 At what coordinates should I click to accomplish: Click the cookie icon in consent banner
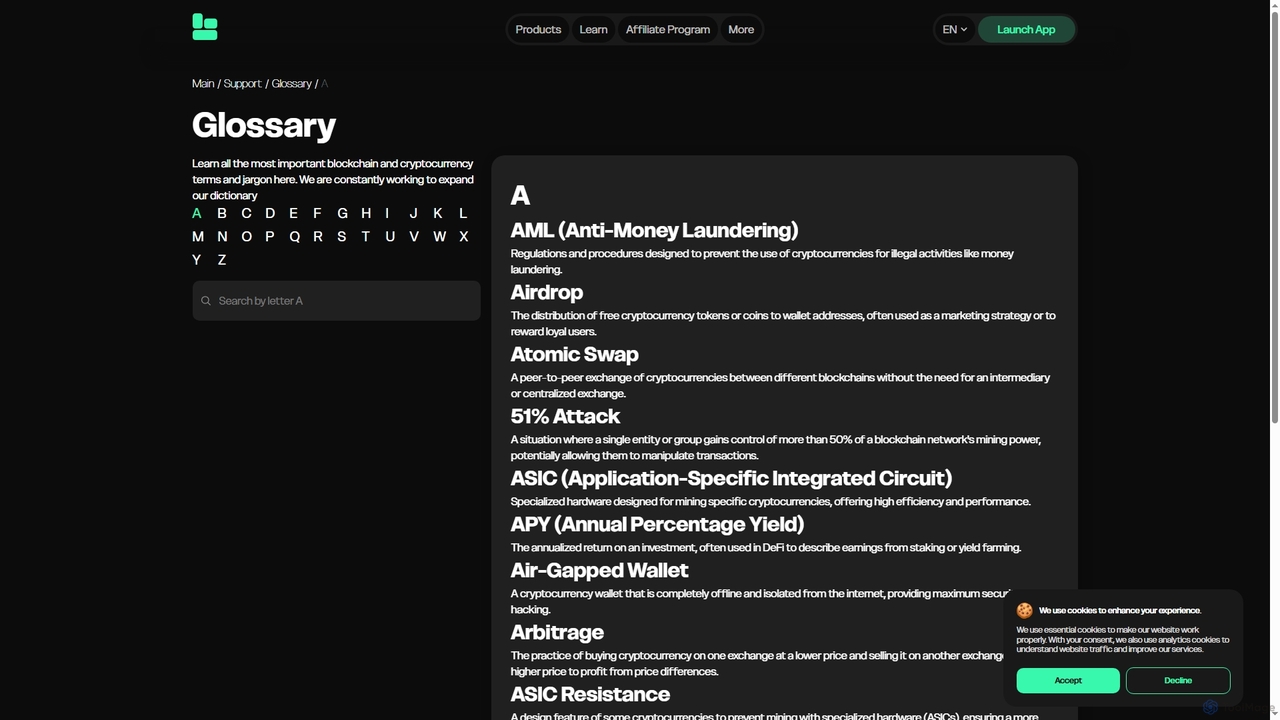(1025, 610)
